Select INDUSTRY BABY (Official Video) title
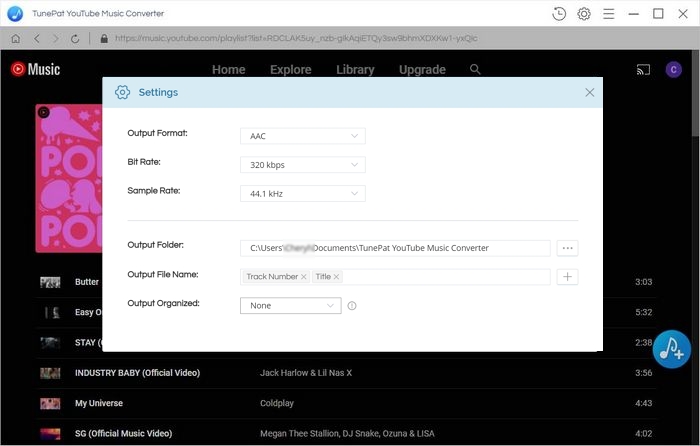 click(138, 373)
